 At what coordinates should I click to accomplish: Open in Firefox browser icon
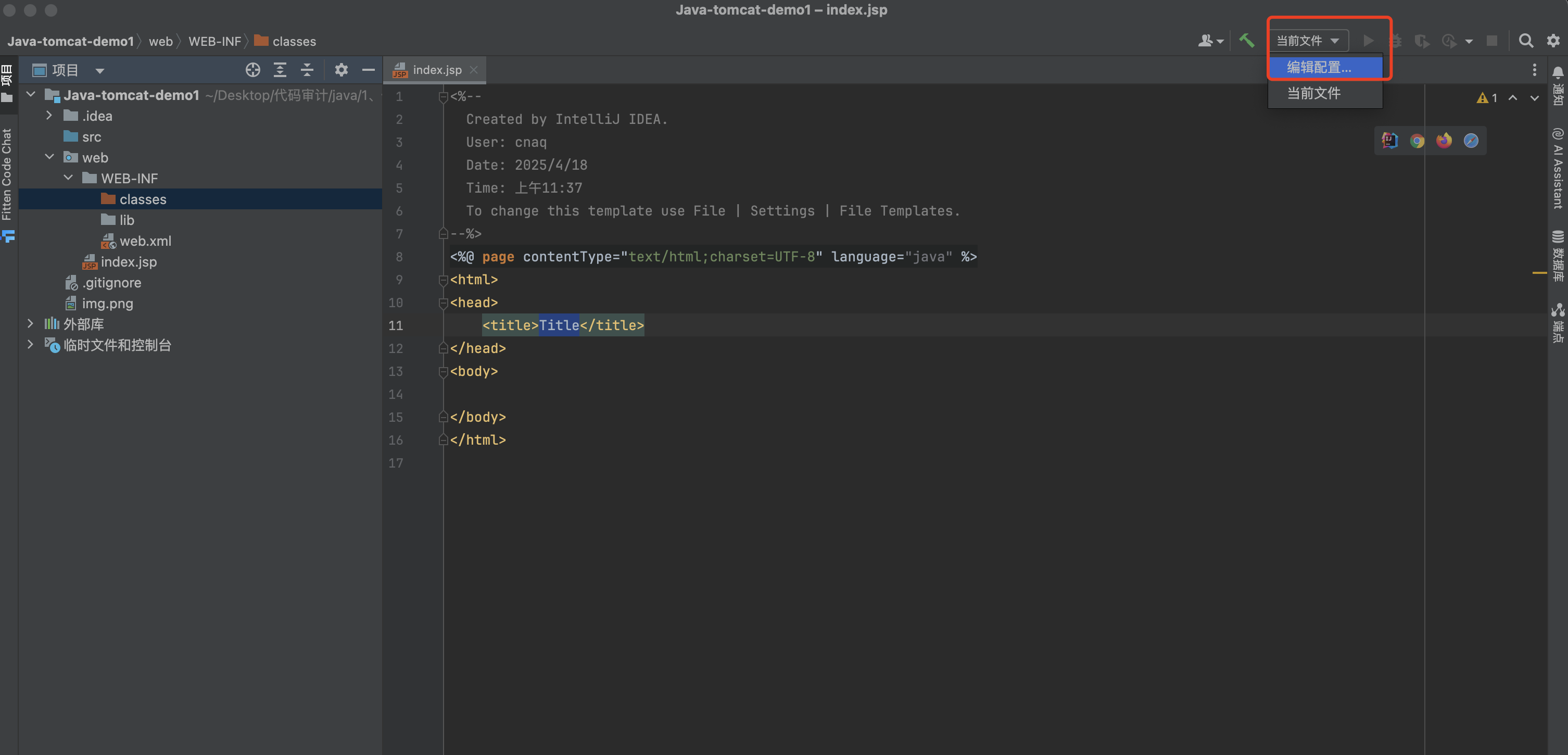pyautogui.click(x=1444, y=141)
